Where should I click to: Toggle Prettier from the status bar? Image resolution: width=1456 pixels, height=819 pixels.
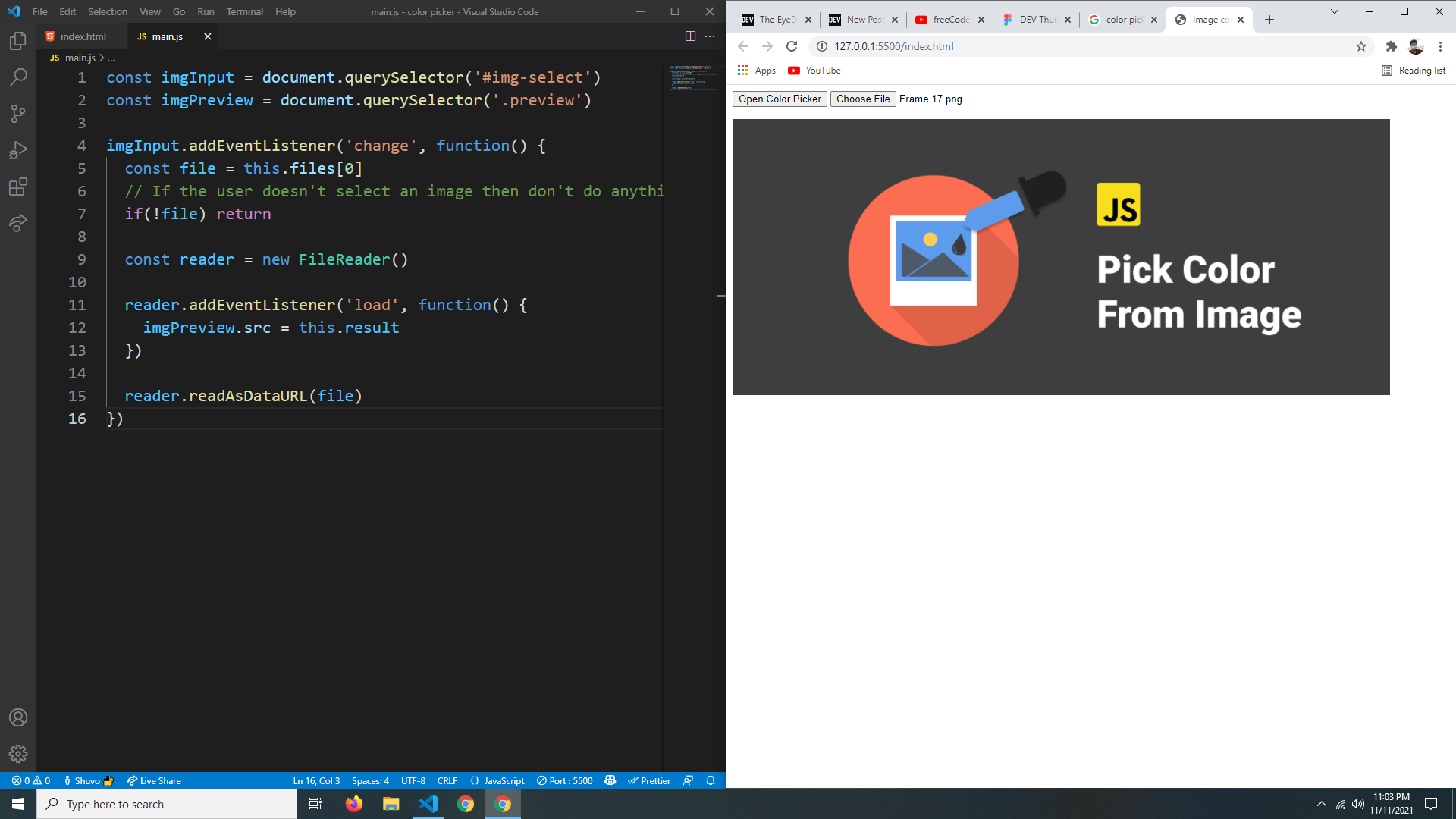[650, 780]
